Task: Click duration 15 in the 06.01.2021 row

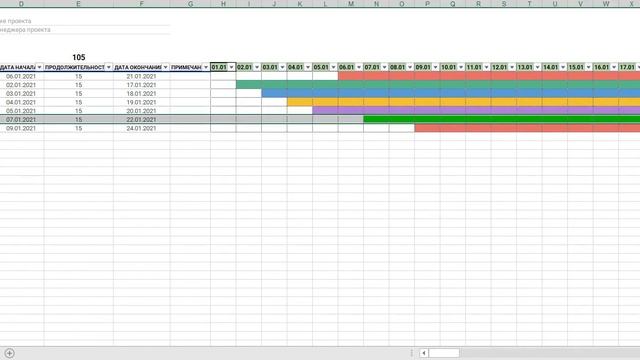Action: point(78,76)
